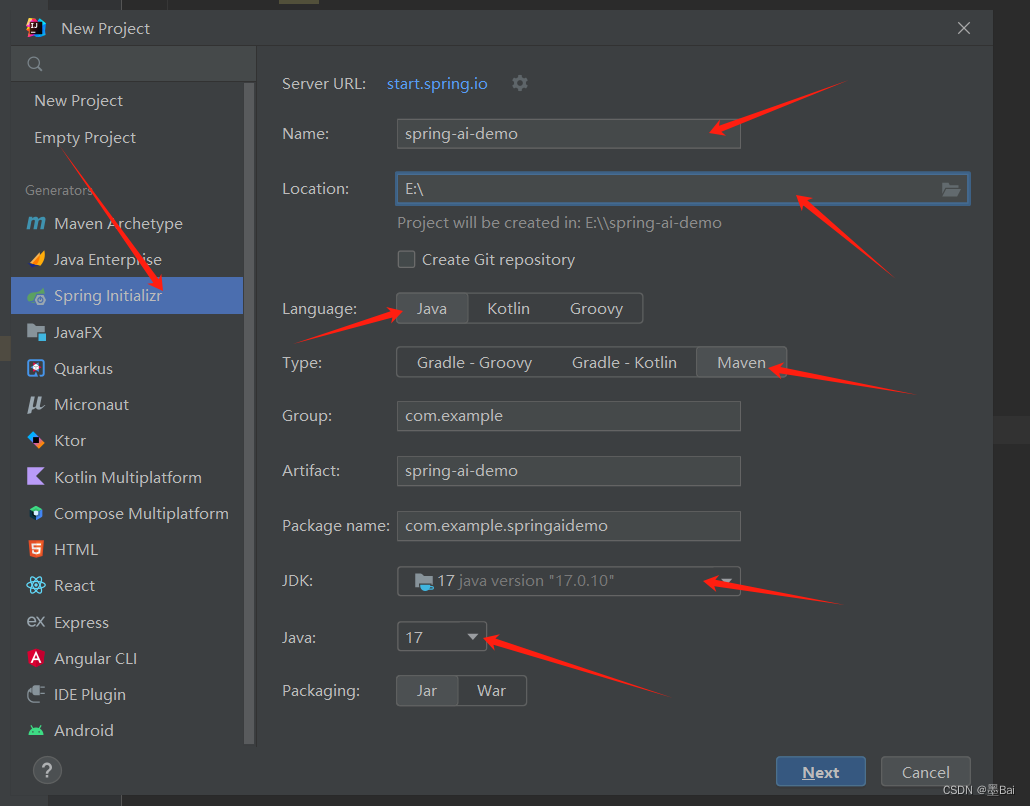The width and height of the screenshot is (1030, 806).
Task: Click the Maven Archetype generator icon
Action: click(x=36, y=223)
